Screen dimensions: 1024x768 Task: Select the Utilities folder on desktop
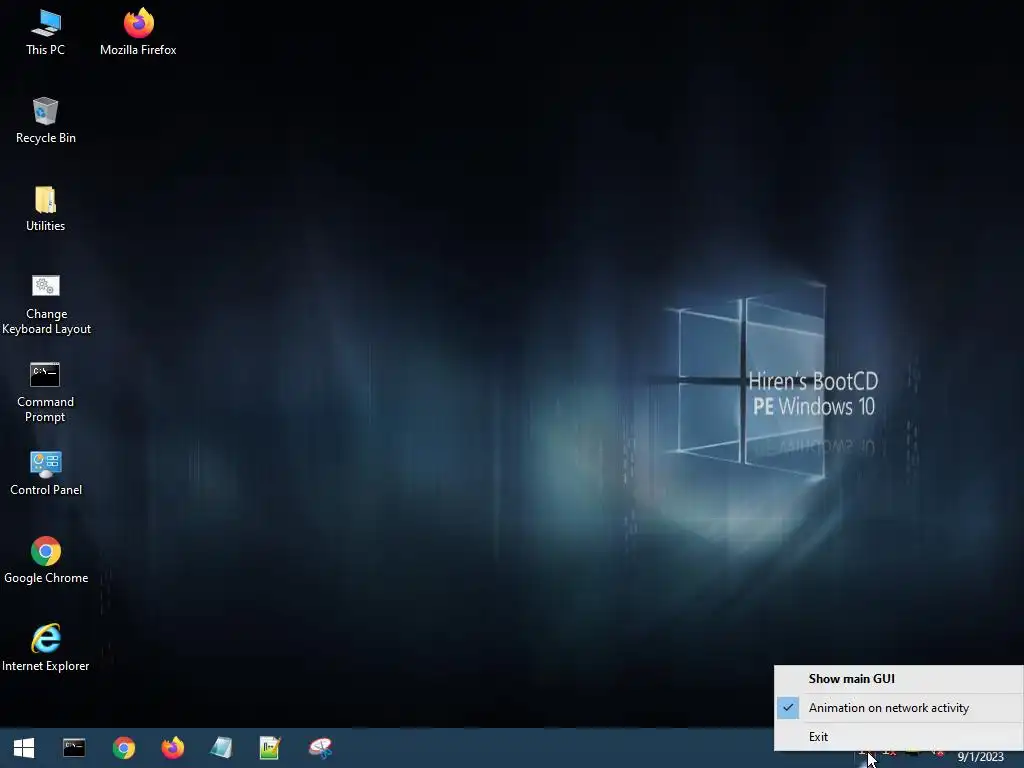(45, 209)
